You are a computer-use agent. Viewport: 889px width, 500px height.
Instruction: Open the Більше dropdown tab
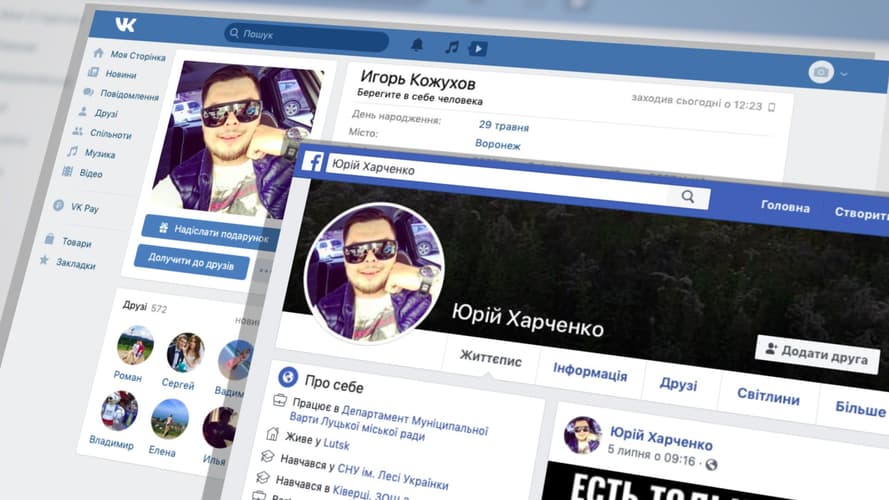(860, 408)
